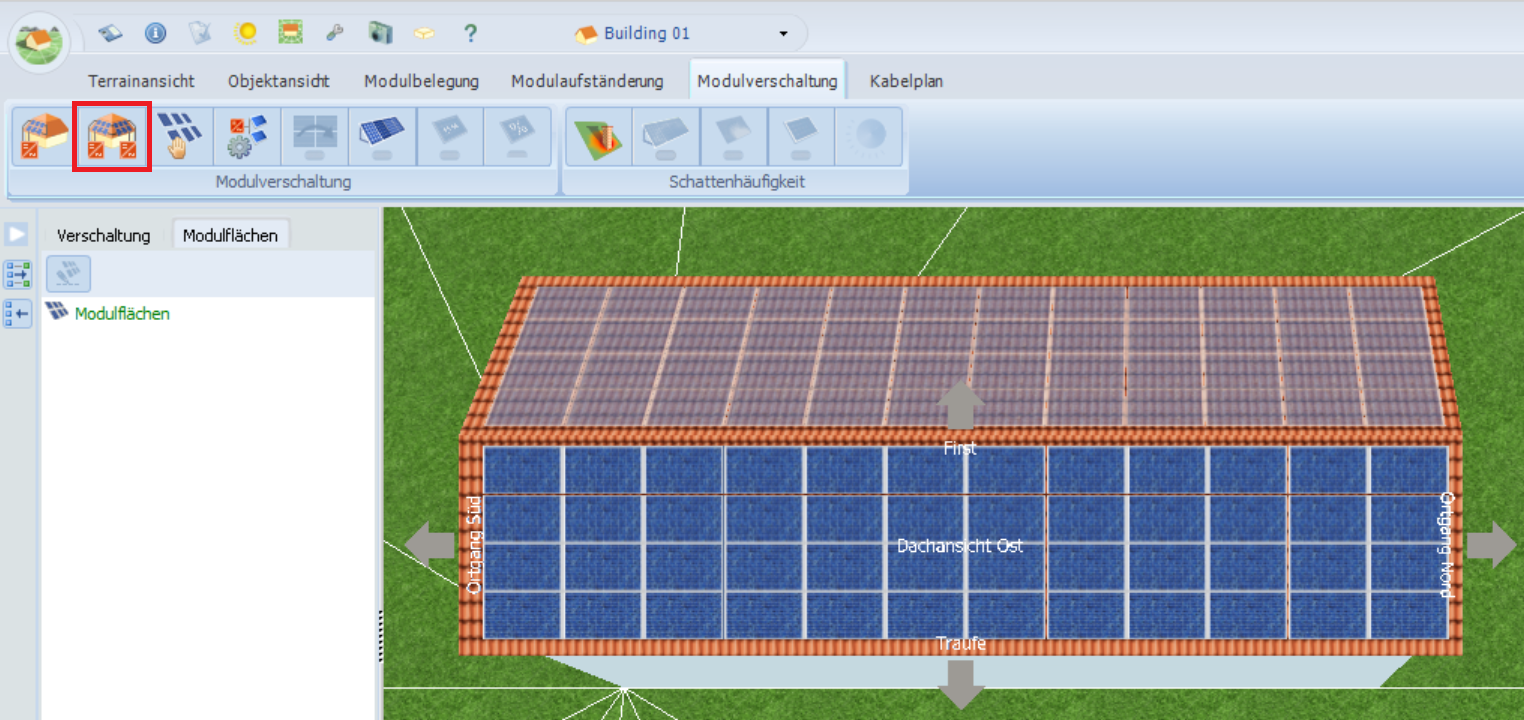Click the gray arrow pointing toward Ortgang Nord

coord(1491,546)
